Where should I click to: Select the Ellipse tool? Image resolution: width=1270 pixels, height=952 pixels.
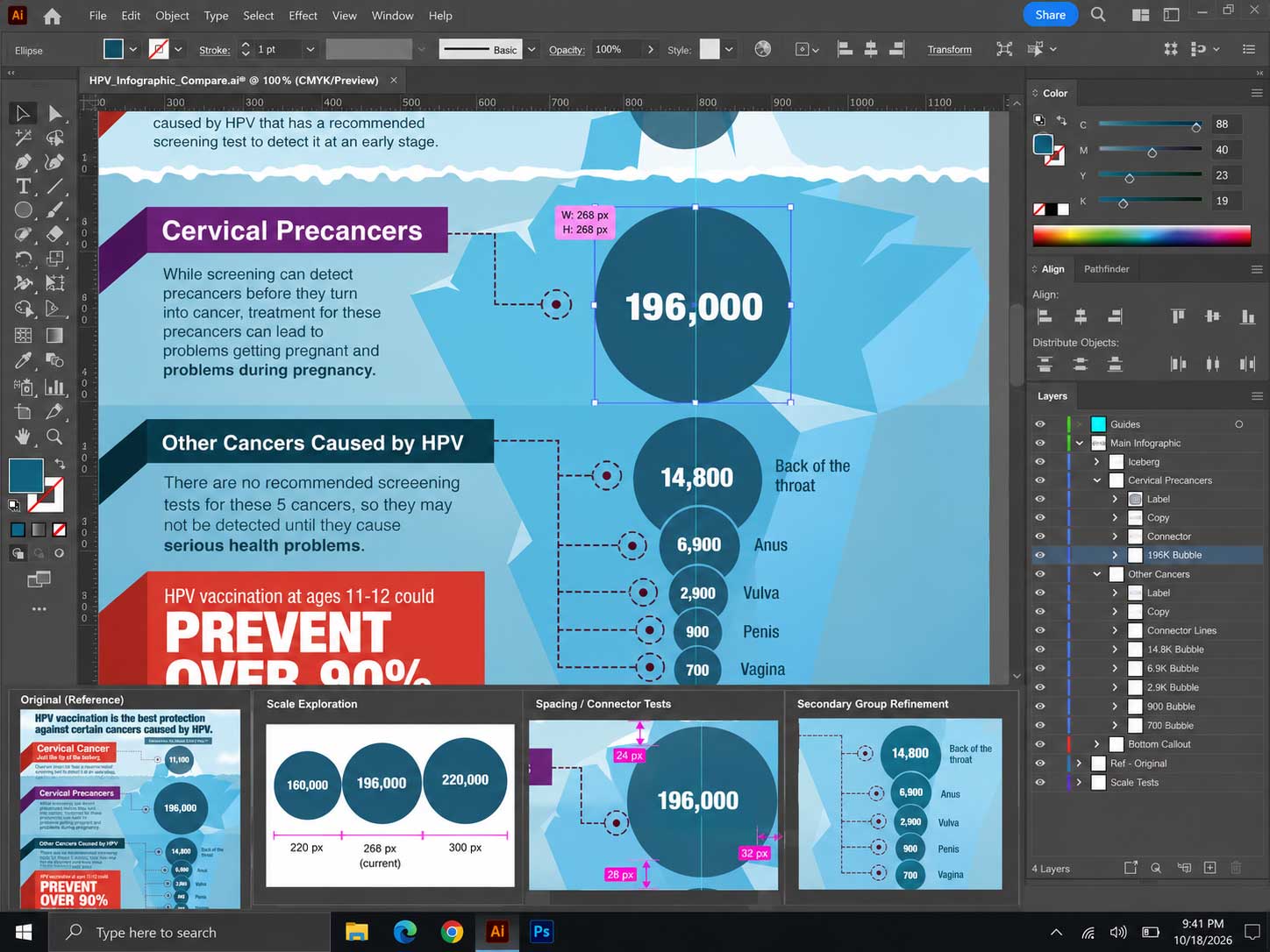click(23, 210)
